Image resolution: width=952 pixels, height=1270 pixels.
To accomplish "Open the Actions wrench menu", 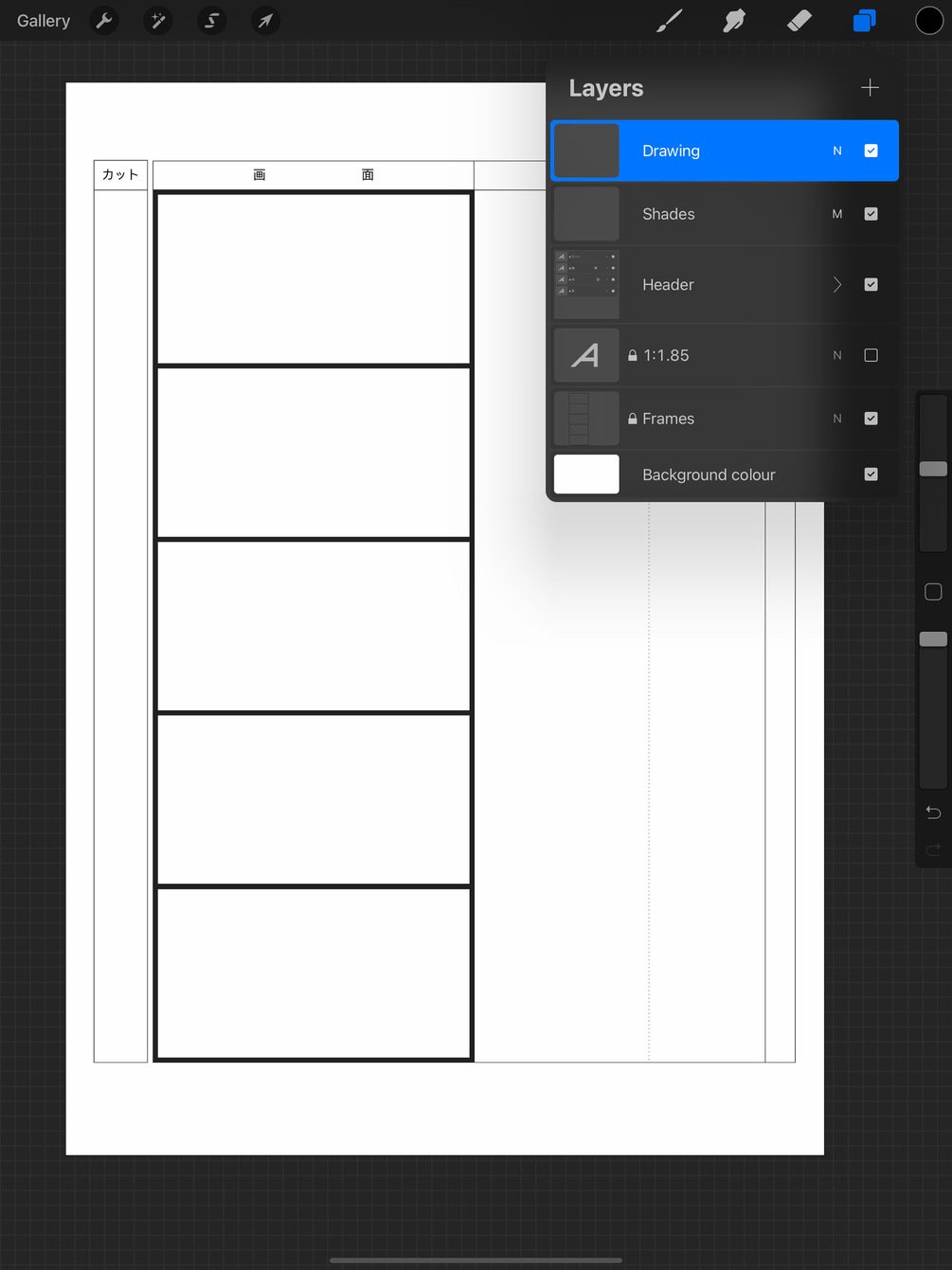I will (104, 21).
